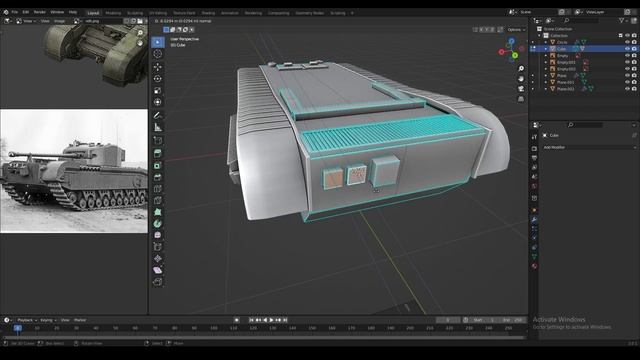Select the Bevel tool

(x=158, y=177)
